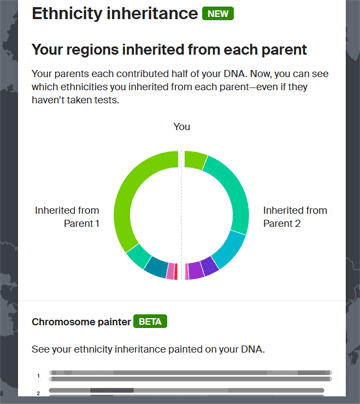Click the Chromosome painter heading
Screen dimensions: 360x404
click(81, 322)
